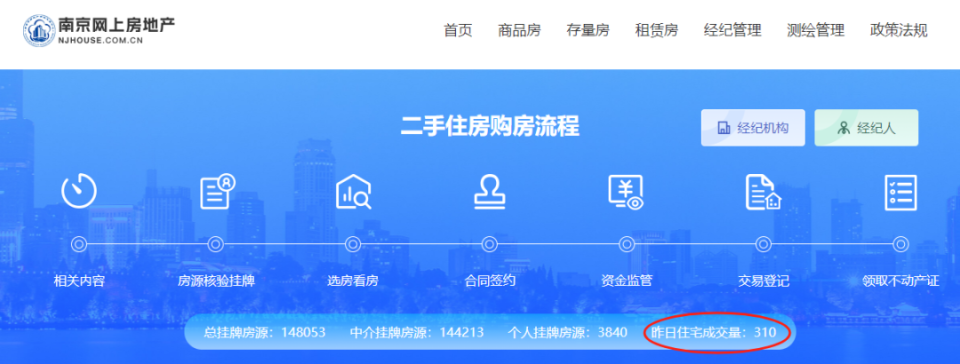Click the document-house icon above 交易登记

pyautogui.click(x=763, y=191)
